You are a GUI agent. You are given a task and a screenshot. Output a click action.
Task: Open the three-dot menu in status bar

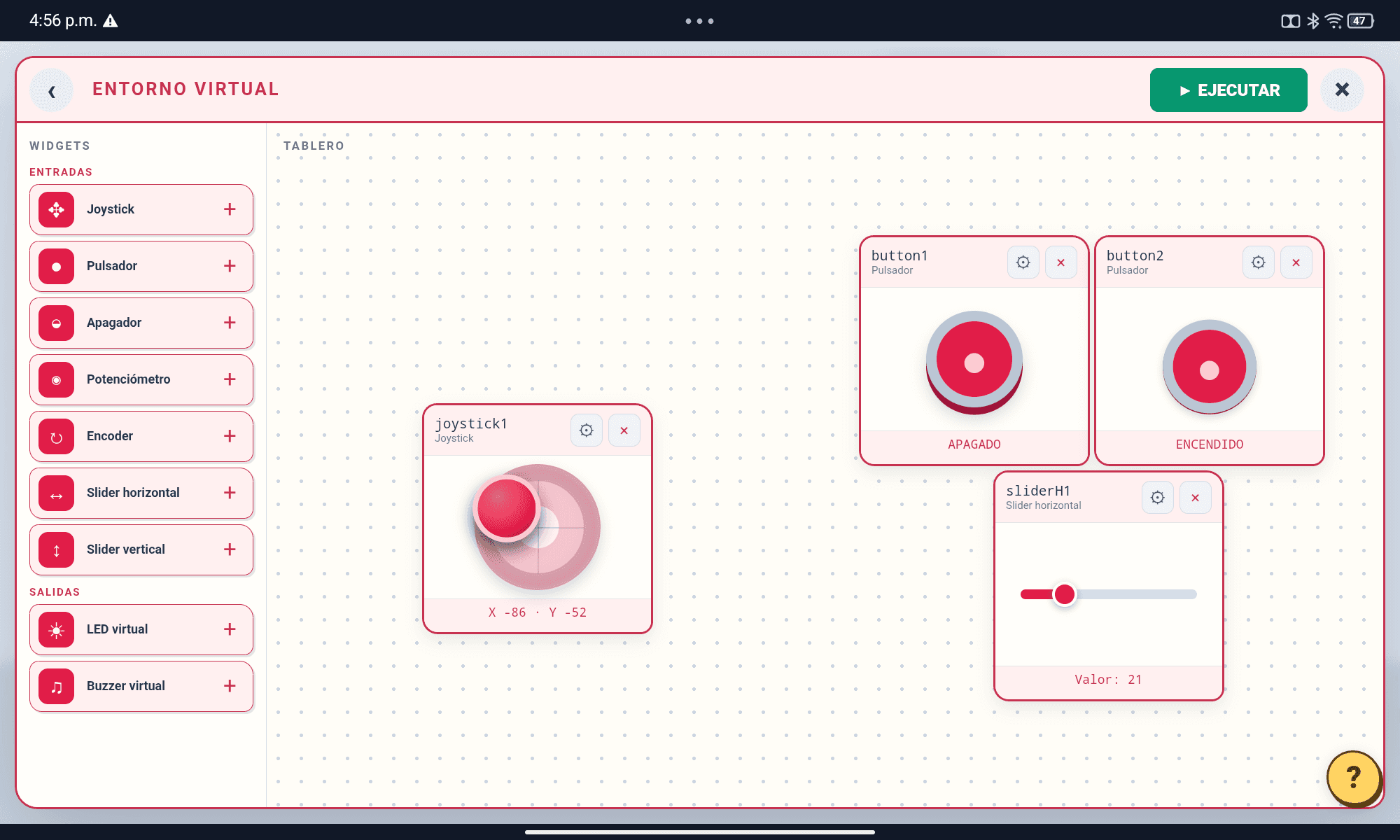(700, 21)
